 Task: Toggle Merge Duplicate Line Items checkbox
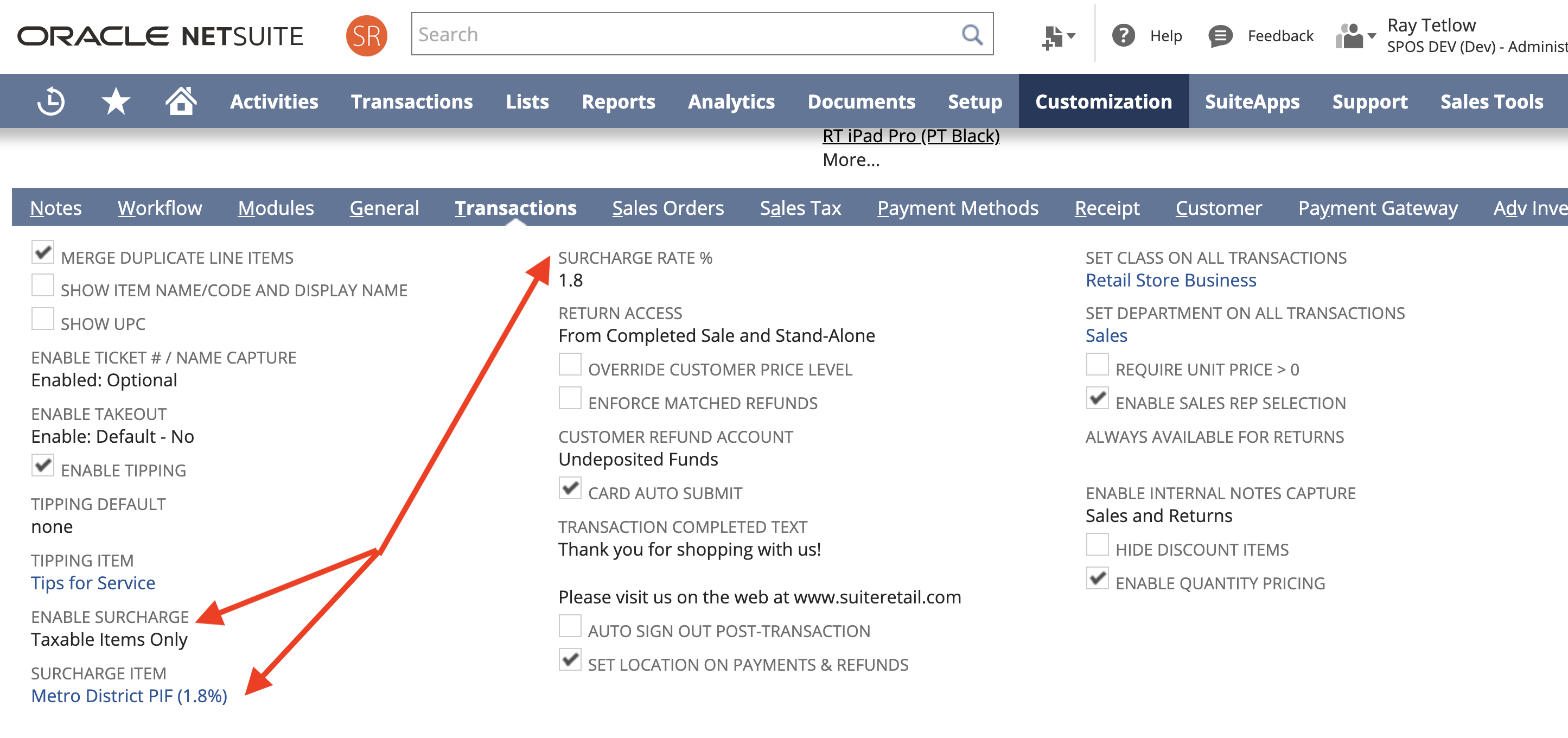43,253
